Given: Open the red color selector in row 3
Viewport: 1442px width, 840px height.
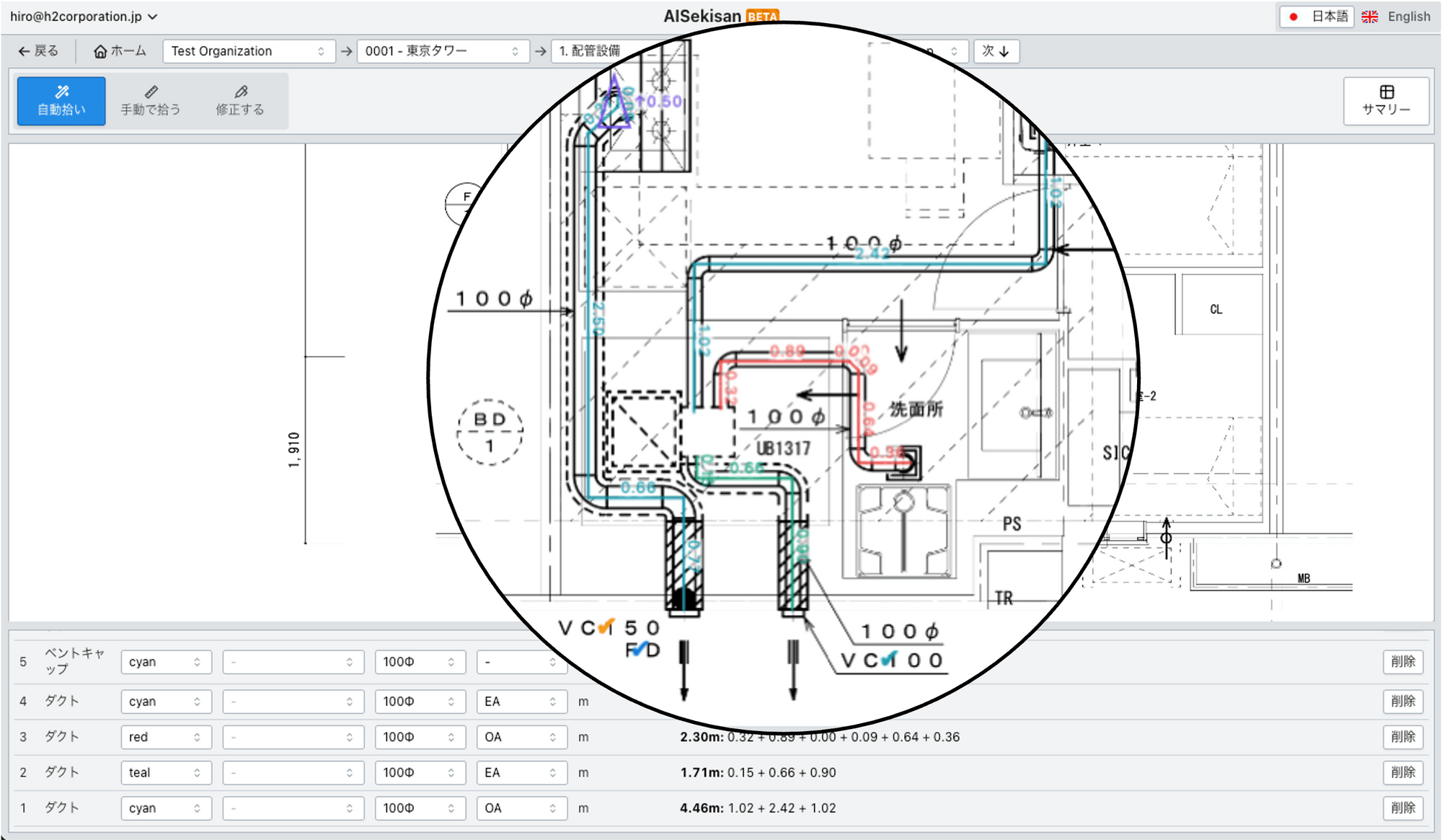Looking at the screenshot, I should [x=165, y=737].
